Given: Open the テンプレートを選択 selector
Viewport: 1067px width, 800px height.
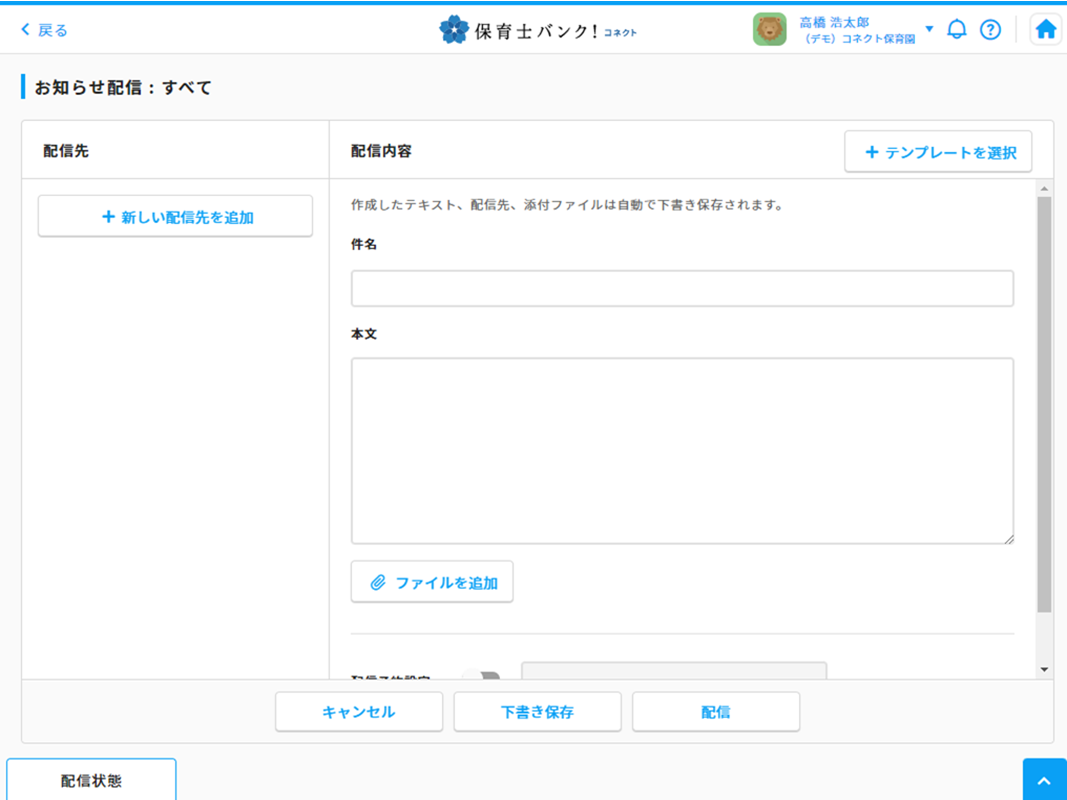Looking at the screenshot, I should 938,152.
